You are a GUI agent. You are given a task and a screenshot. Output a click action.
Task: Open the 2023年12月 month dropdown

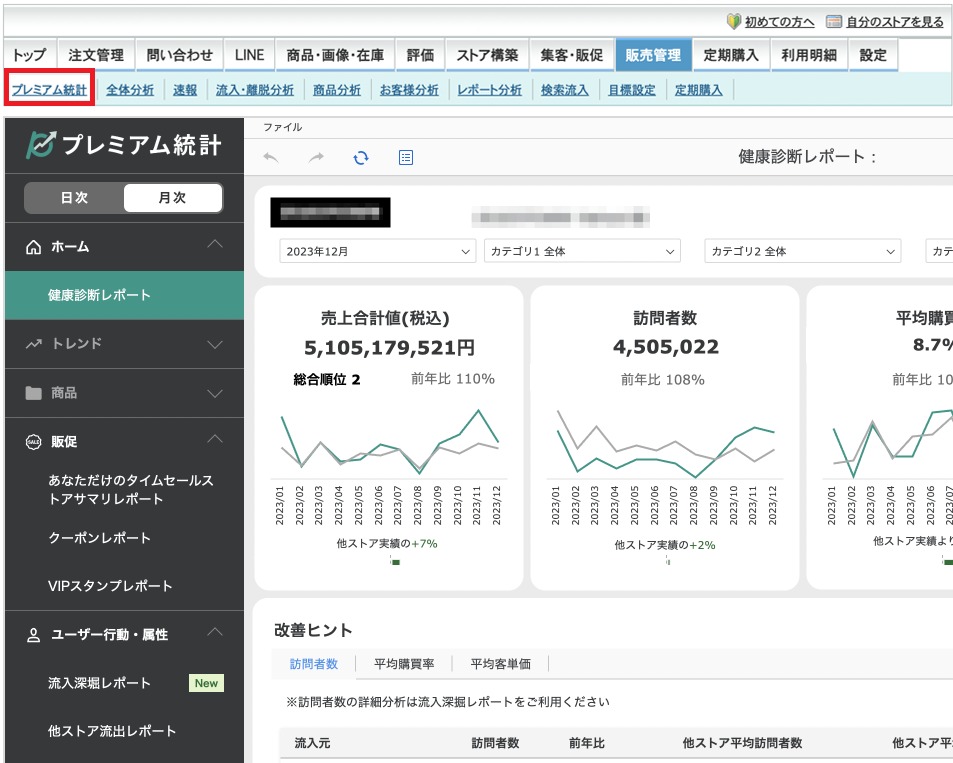(x=378, y=252)
